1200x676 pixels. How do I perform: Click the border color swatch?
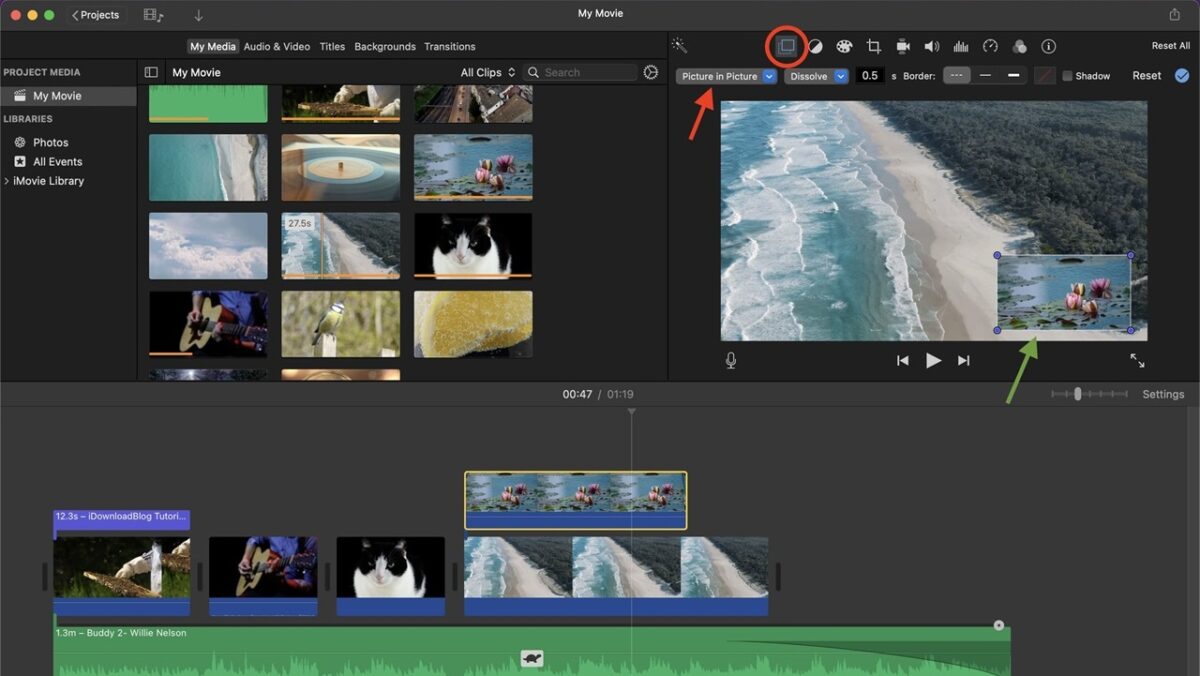[x=1044, y=76]
